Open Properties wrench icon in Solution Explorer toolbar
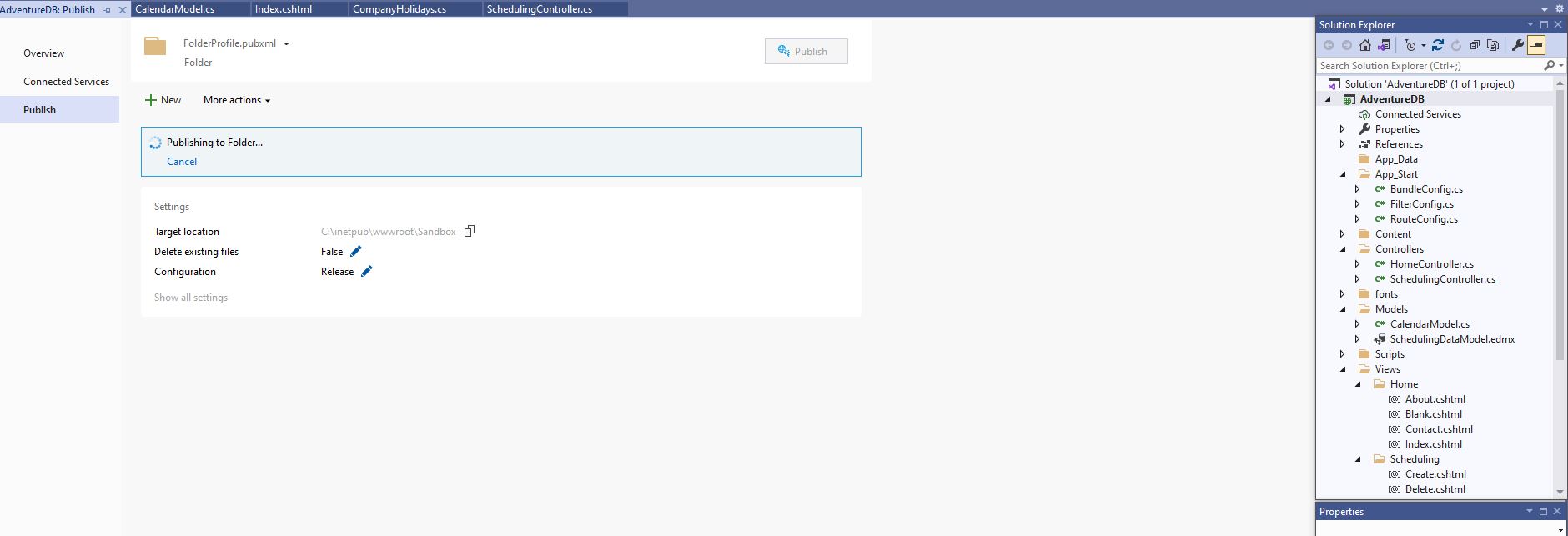This screenshot has width=1568, height=536. coord(1518,45)
